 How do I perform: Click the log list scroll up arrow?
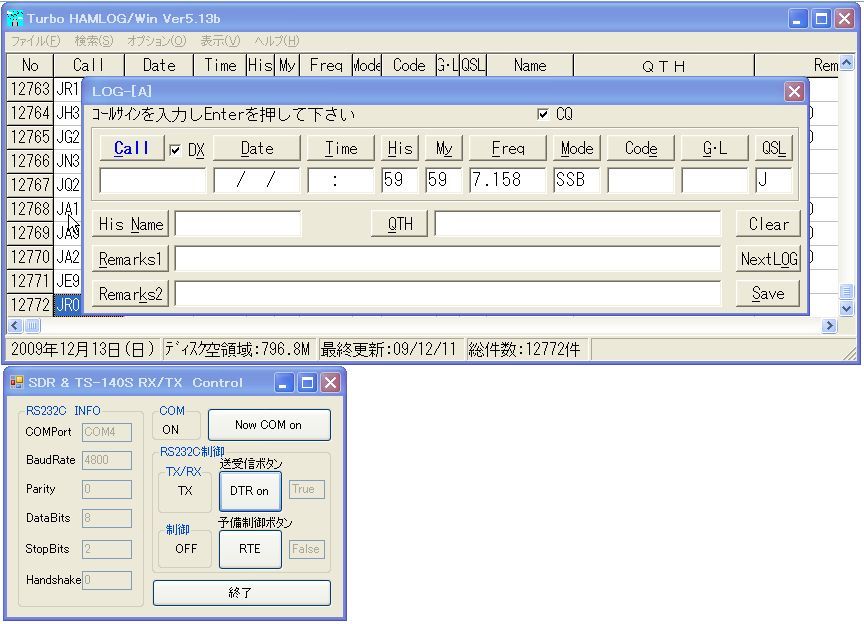[x=847, y=62]
